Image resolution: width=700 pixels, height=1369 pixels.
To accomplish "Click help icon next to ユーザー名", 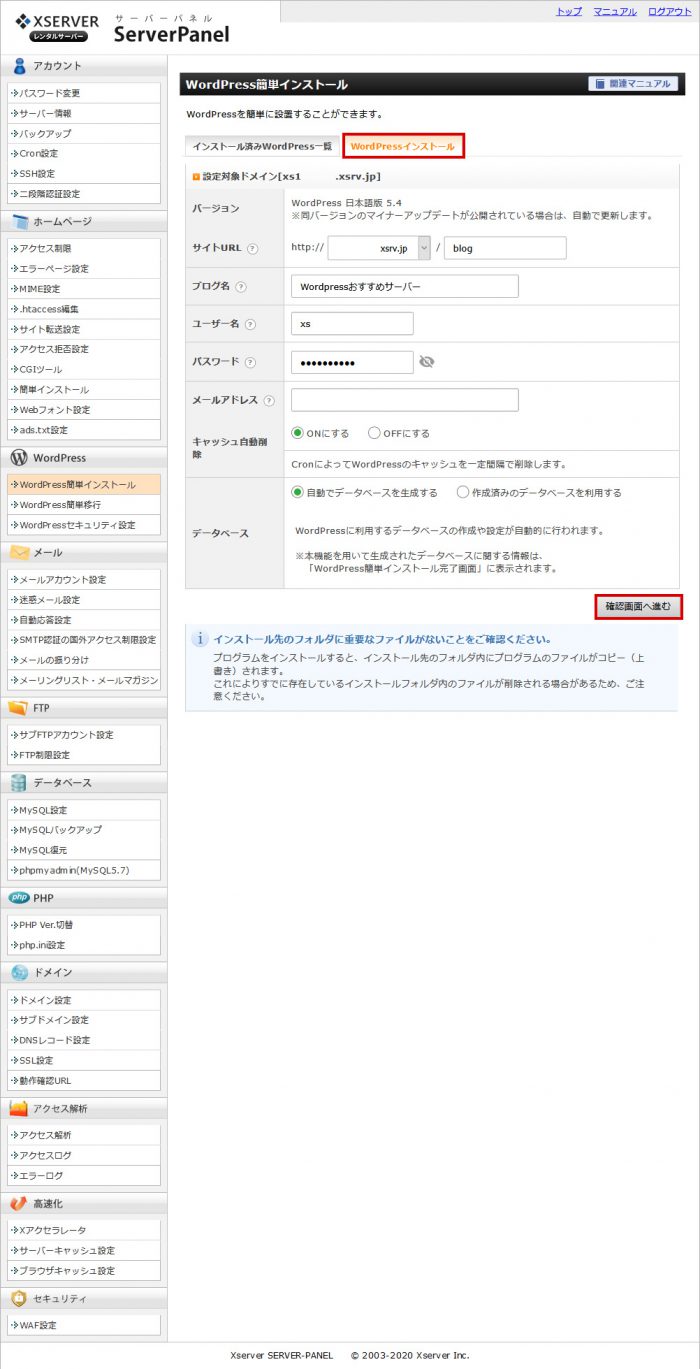I will point(250,324).
